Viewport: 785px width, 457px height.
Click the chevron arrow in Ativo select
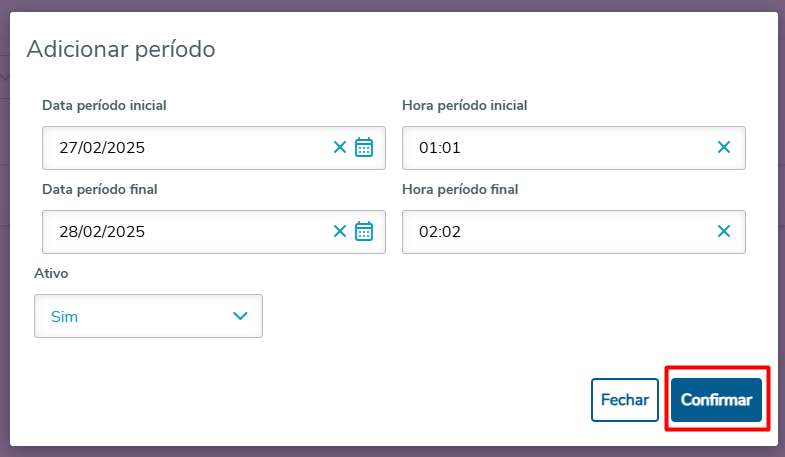point(240,316)
